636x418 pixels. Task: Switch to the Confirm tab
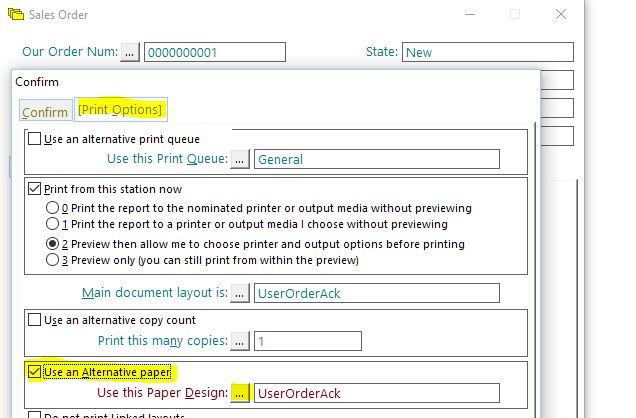pyautogui.click(x=45, y=111)
